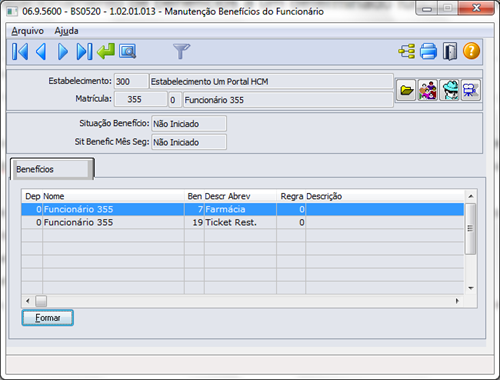Jump to the last record arrow
The width and height of the screenshot is (500, 380).
84,52
